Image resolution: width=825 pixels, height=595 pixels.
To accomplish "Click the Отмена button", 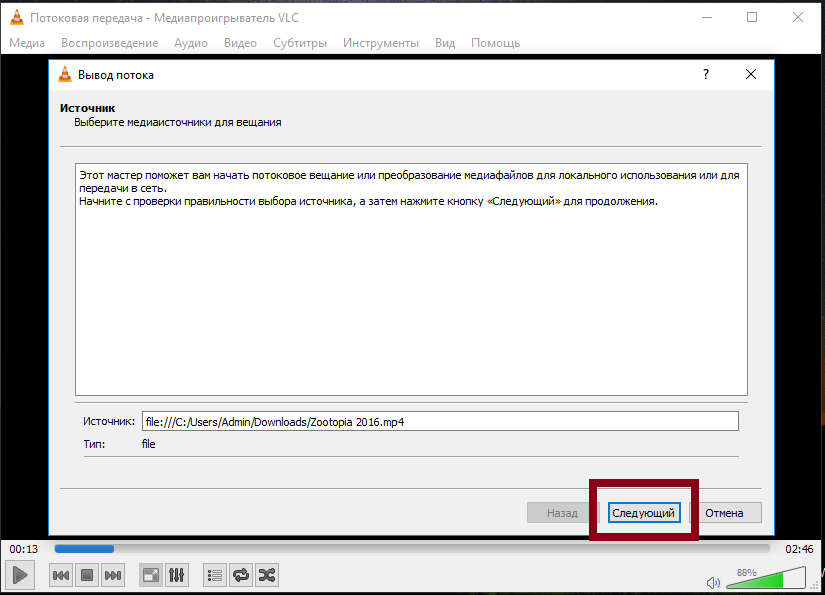I will click(x=724, y=513).
